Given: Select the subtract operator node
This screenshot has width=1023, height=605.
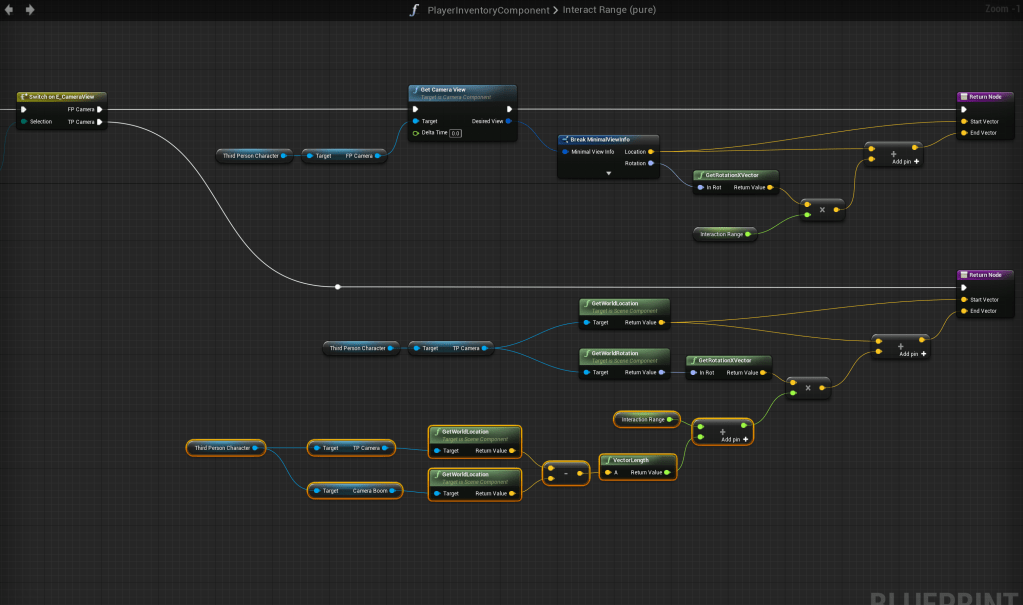Looking at the screenshot, I should (x=566, y=472).
